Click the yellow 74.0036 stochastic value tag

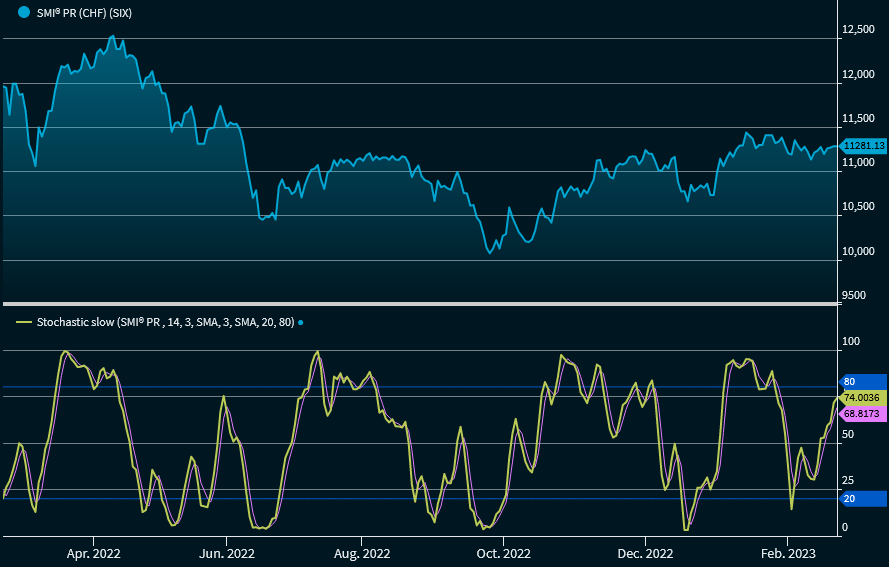(x=862, y=398)
